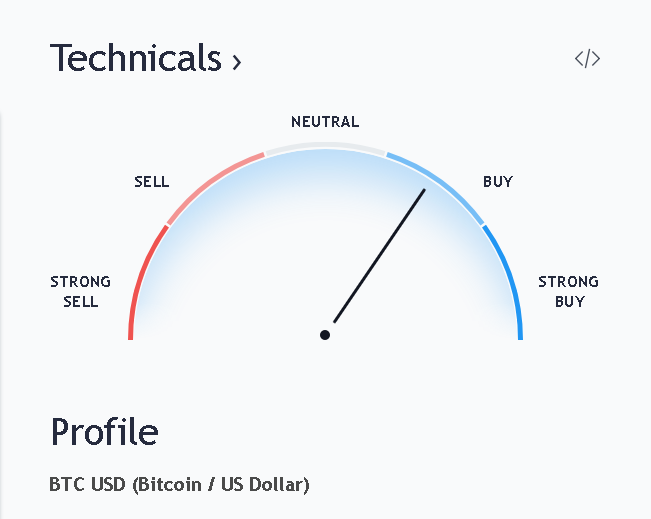Click the gauge needle pivot dot
The width and height of the screenshot is (651, 519).
point(325,335)
